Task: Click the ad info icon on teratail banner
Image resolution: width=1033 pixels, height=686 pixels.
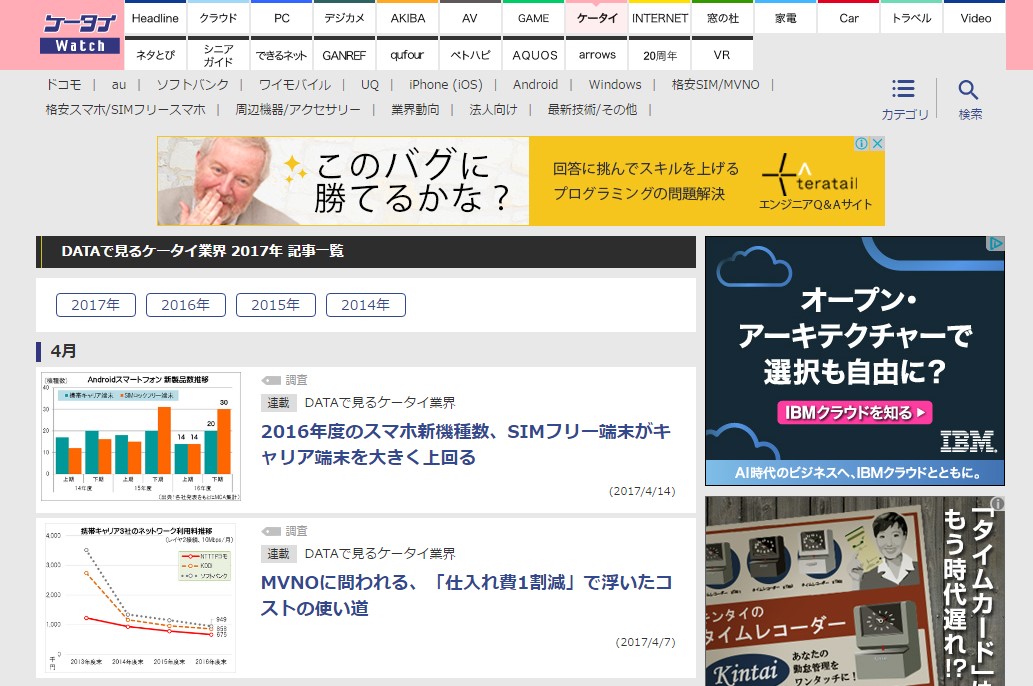Action: coord(862,144)
